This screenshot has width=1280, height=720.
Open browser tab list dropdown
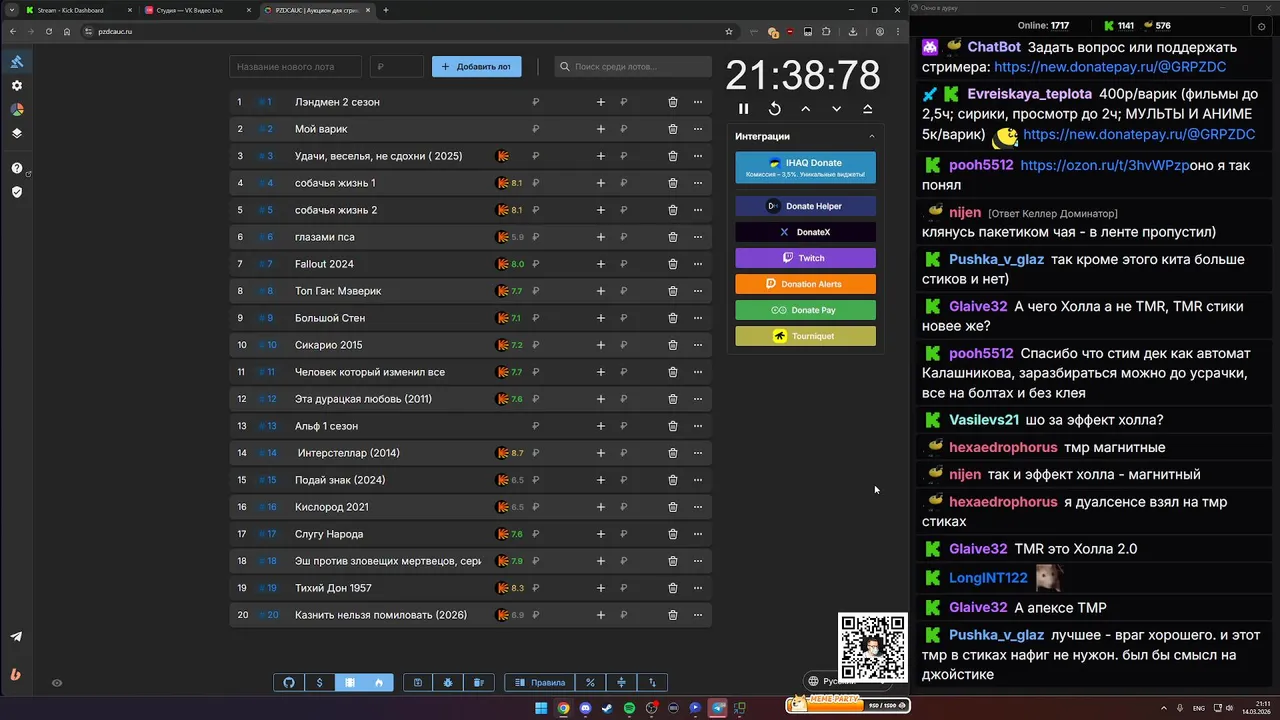coord(12,10)
